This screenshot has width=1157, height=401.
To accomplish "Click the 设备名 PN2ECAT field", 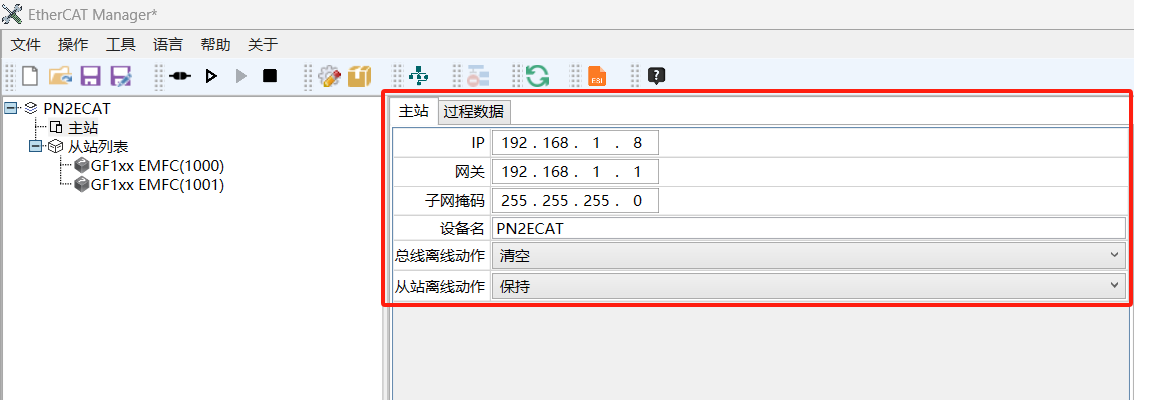I will click(809, 228).
